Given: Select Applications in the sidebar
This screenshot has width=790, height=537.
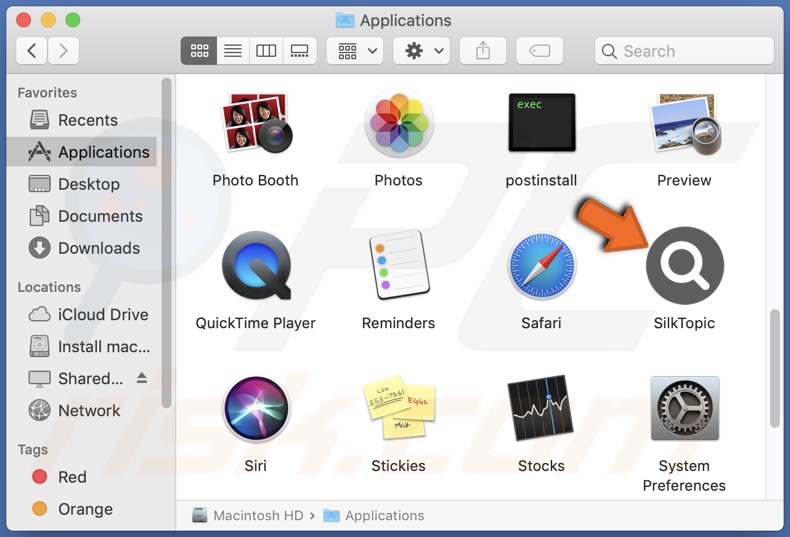Looking at the screenshot, I should [x=83, y=152].
